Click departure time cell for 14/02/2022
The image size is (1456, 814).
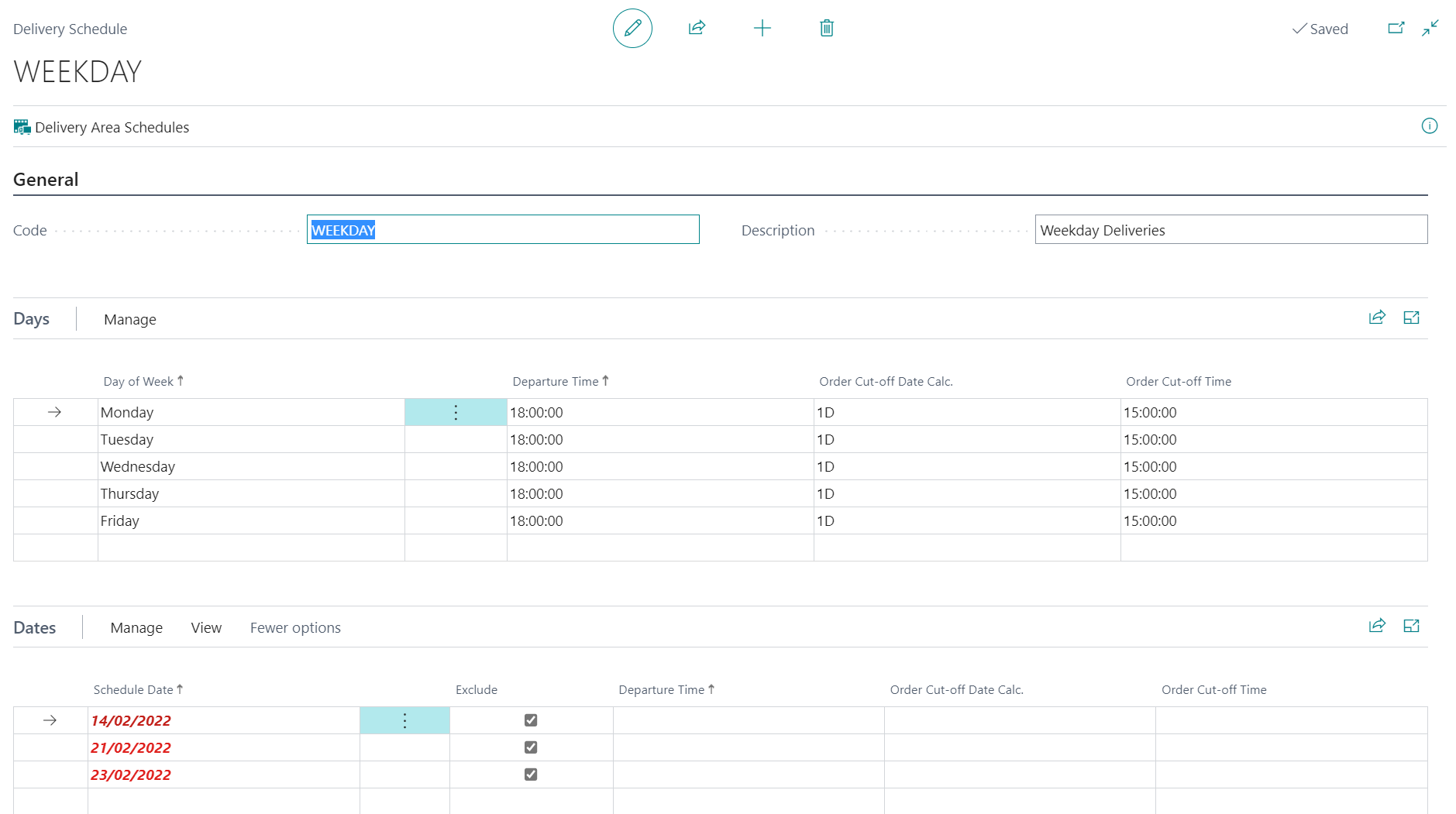point(749,720)
